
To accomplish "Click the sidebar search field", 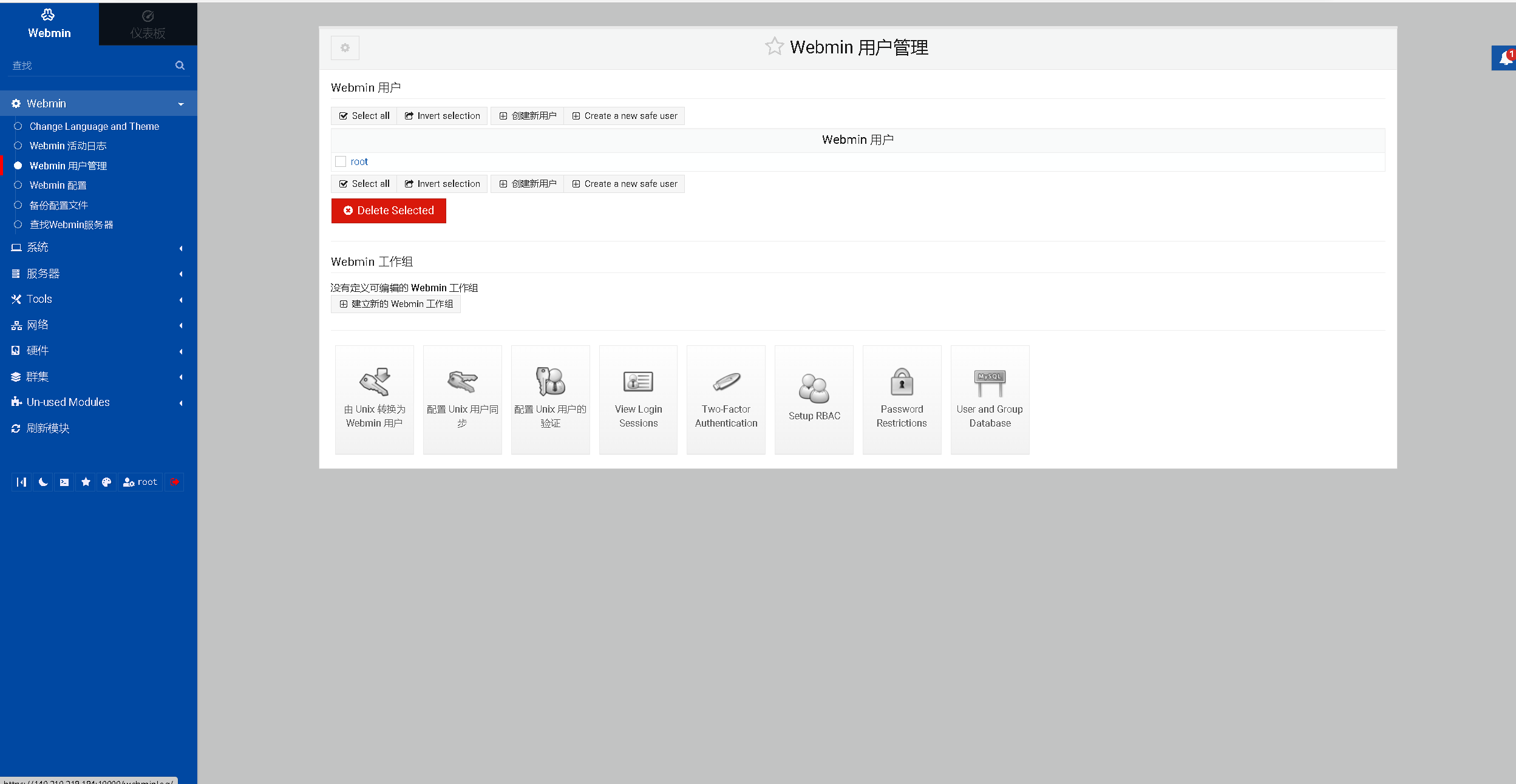I will (91, 66).
